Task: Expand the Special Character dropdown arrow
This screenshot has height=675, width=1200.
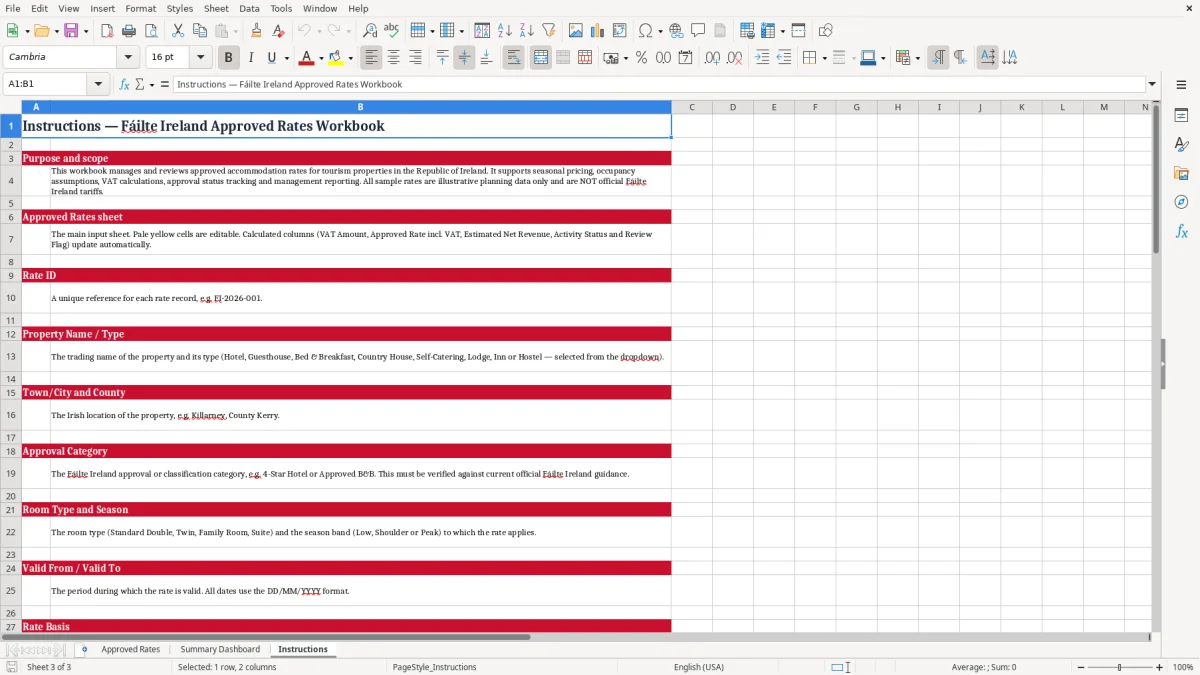Action: pyautogui.click(x=660, y=31)
